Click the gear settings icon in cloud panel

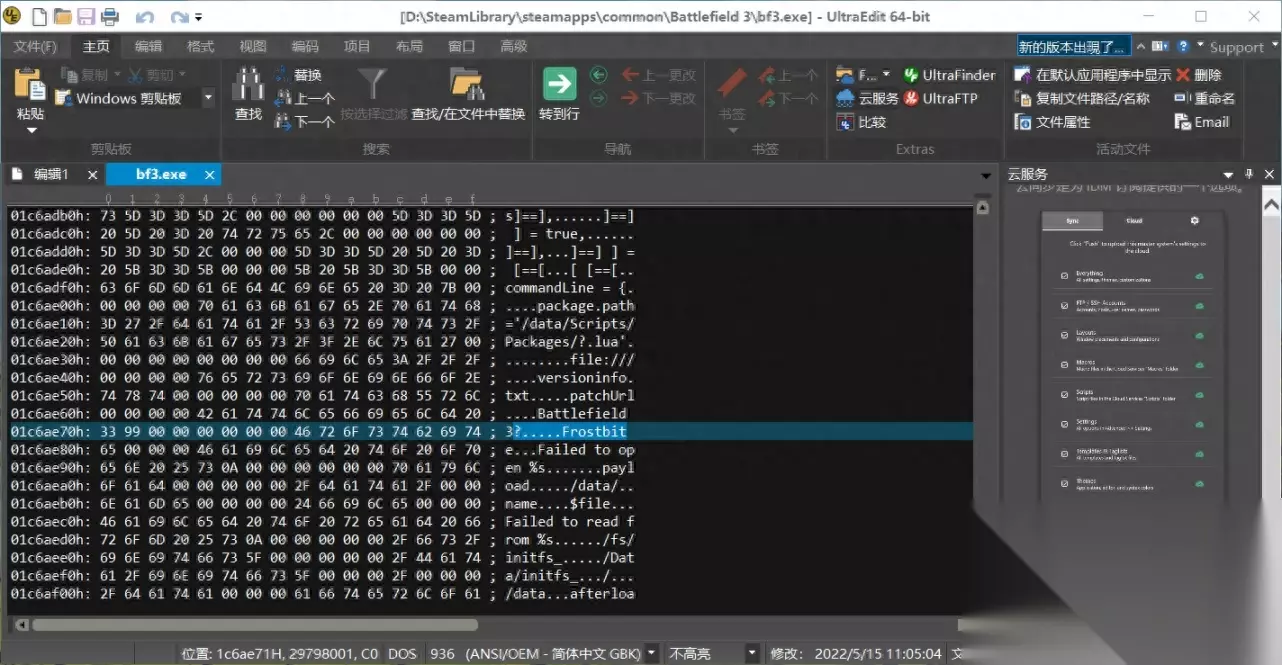(1194, 220)
